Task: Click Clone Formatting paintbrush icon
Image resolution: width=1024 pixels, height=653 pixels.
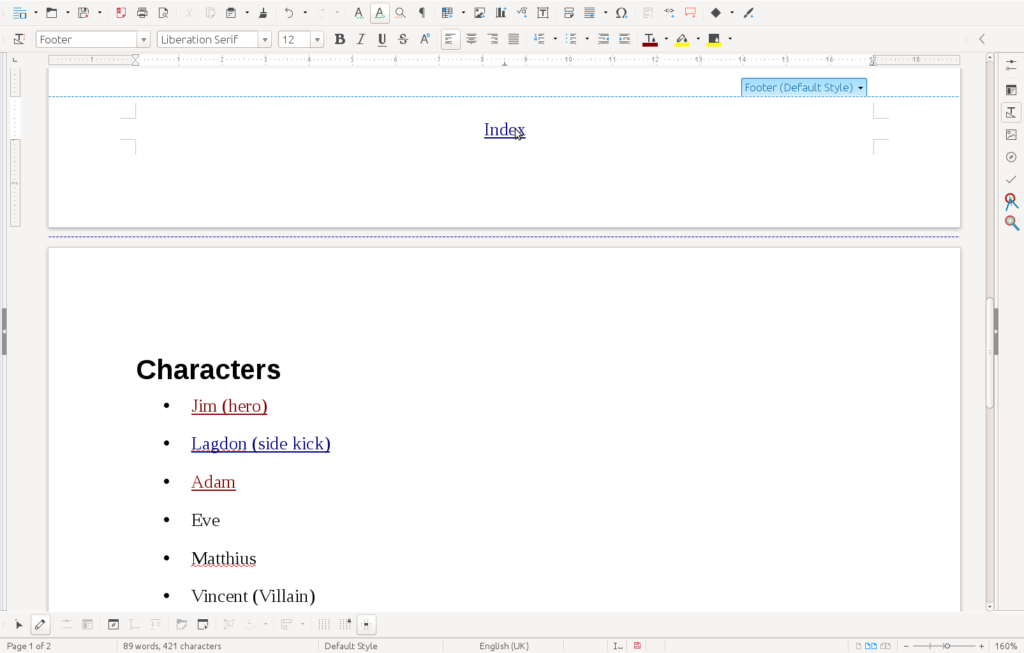Action: click(262, 13)
